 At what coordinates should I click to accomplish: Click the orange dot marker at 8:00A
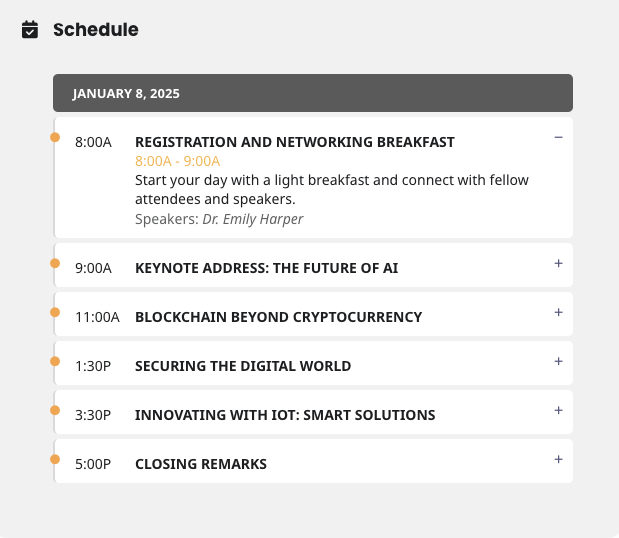55,137
